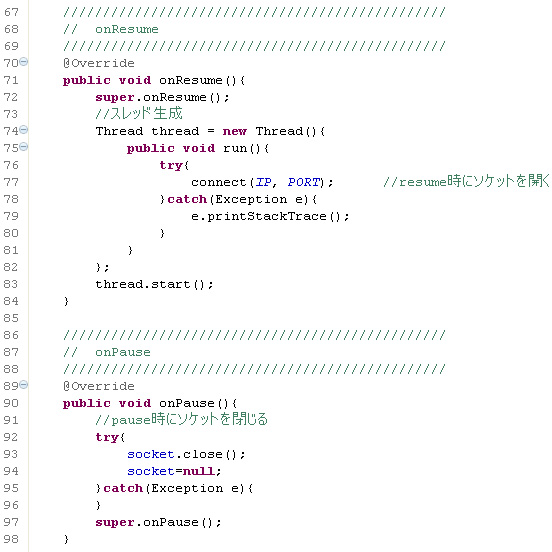552x552 pixels.
Task: Collapse the run() method fold at line 75
Action: pos(24,146)
